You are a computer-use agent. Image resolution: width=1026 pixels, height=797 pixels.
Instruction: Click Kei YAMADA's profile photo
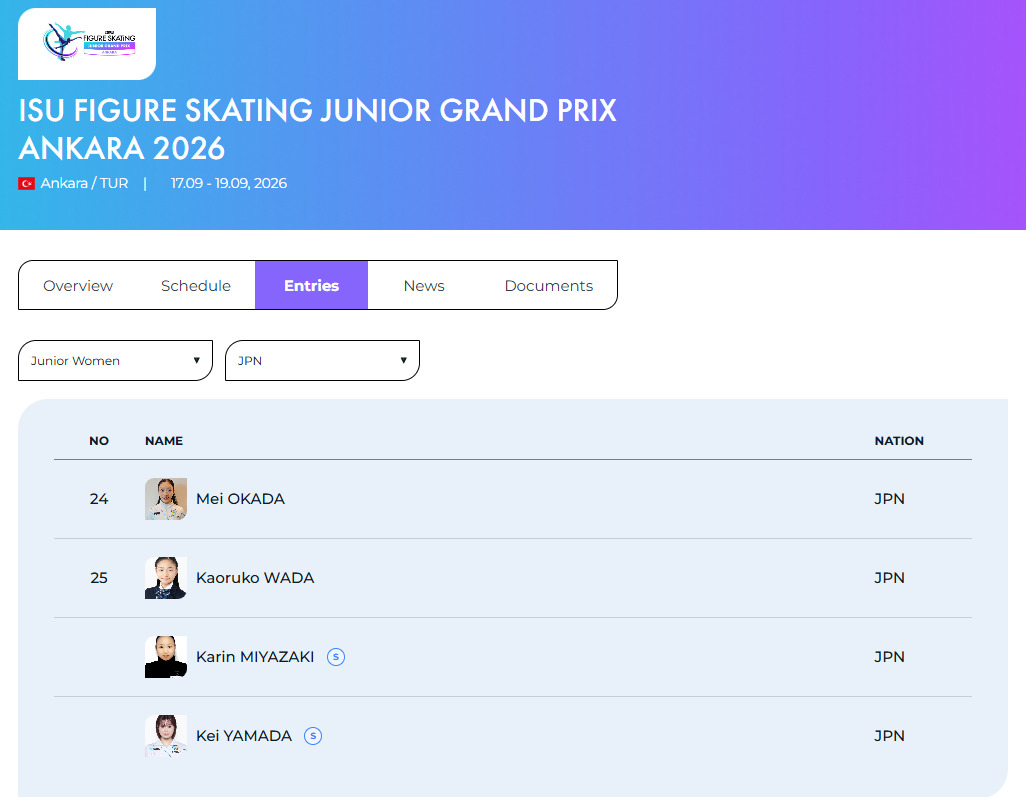(x=166, y=735)
